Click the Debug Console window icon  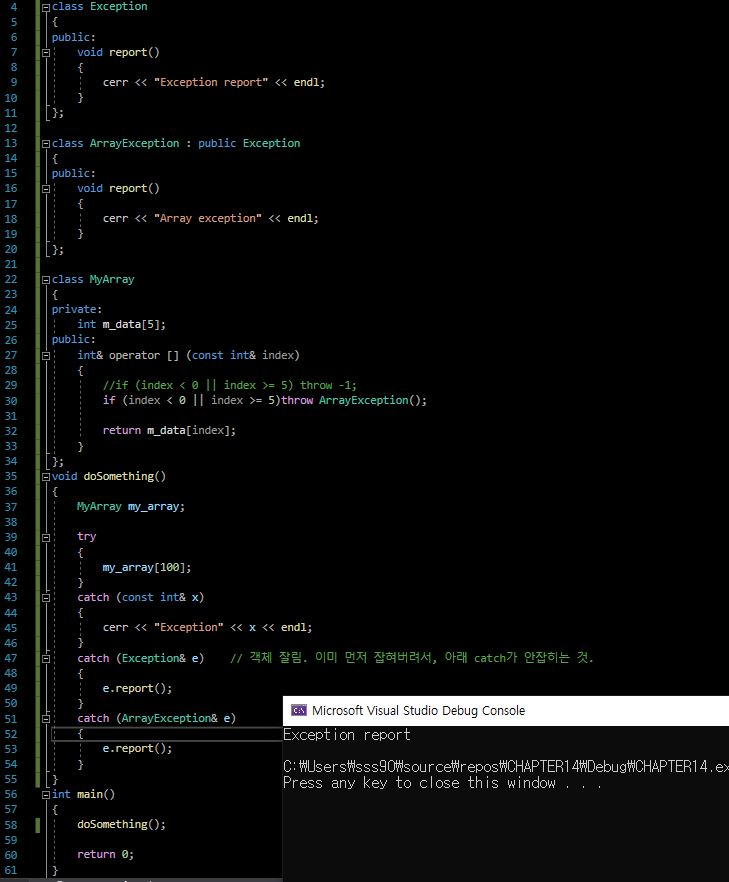pyautogui.click(x=299, y=710)
